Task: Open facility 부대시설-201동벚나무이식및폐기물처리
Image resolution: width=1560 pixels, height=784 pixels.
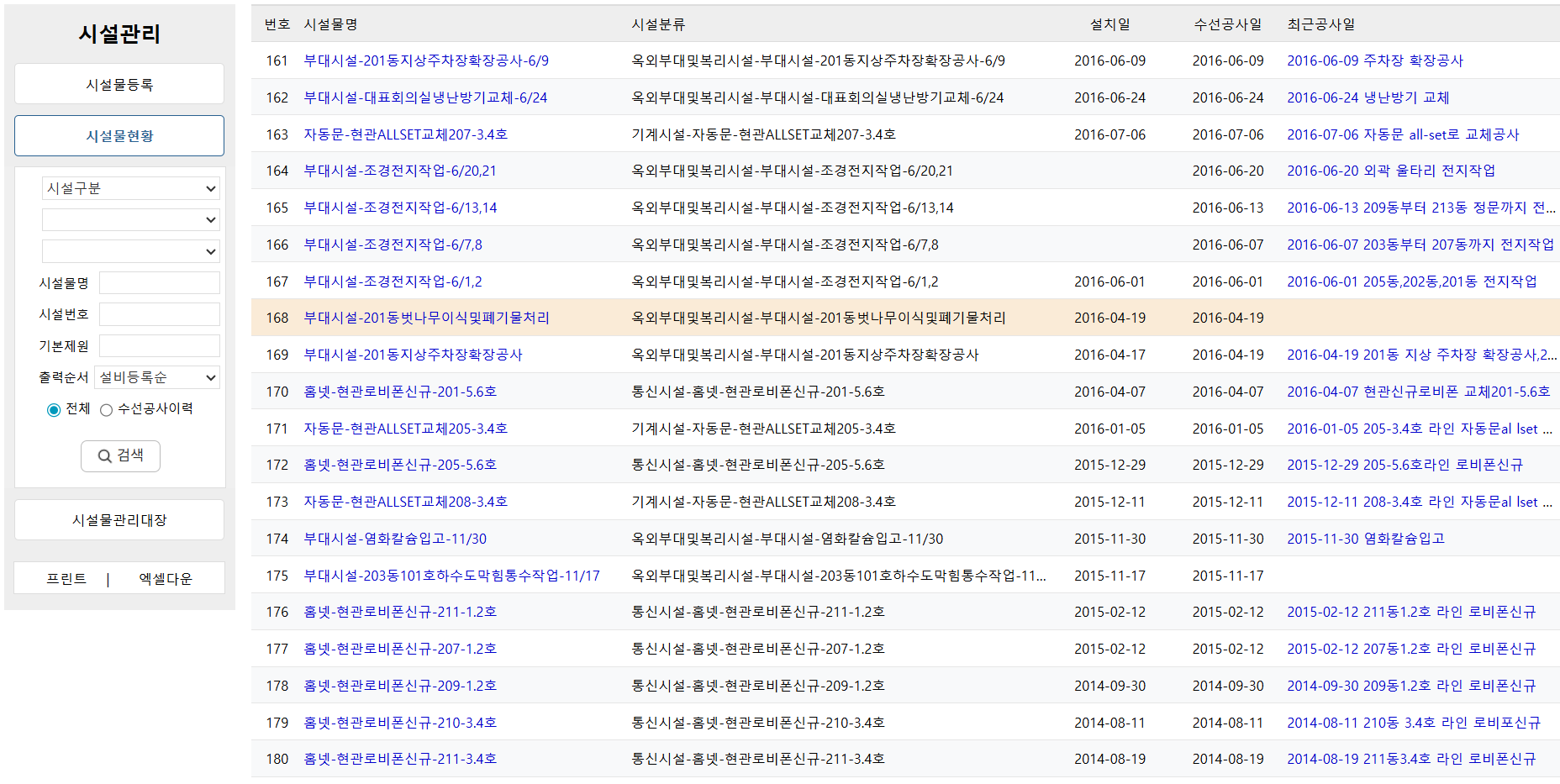Action: 426,318
